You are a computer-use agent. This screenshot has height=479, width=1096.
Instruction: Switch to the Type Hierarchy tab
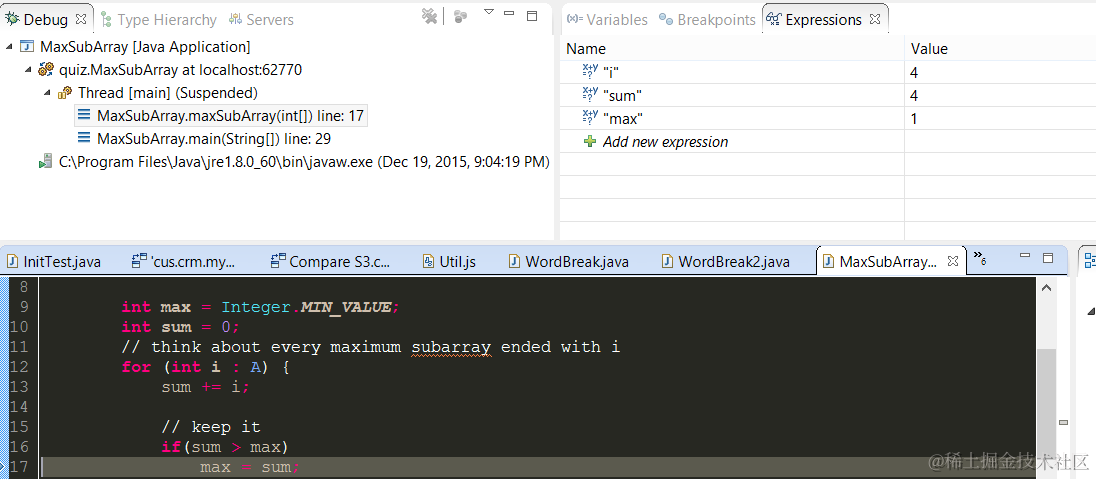tap(159, 20)
